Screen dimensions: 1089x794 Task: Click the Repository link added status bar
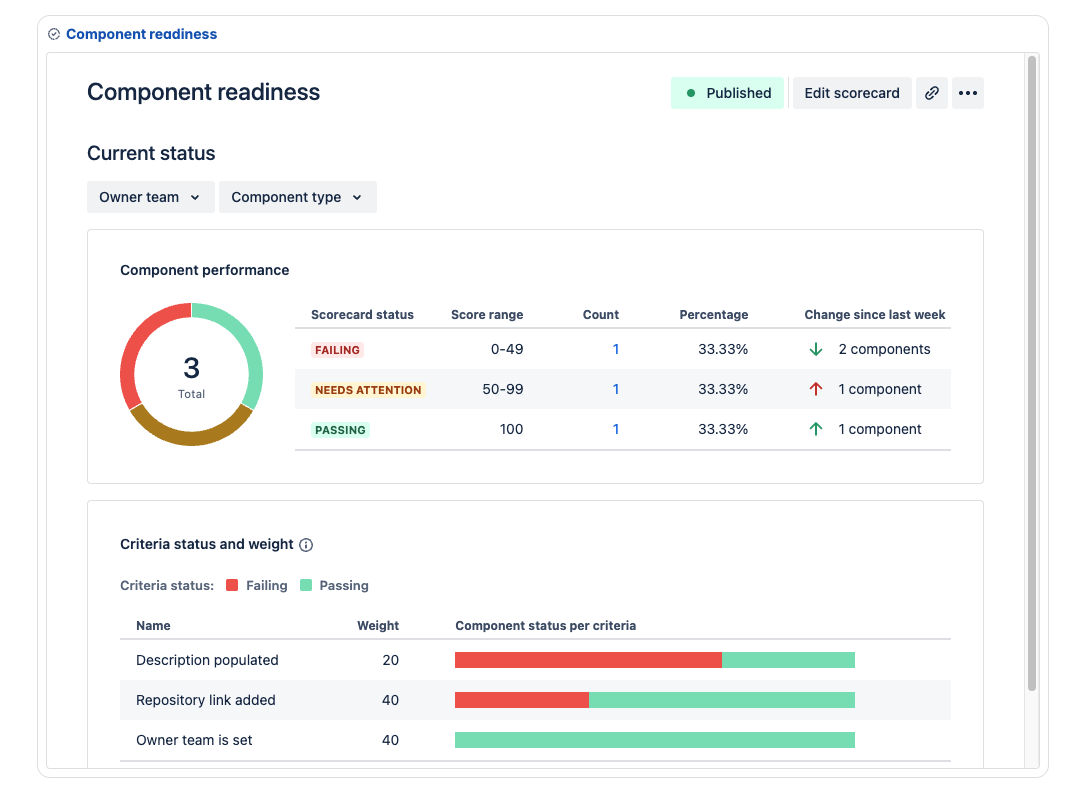[655, 700]
